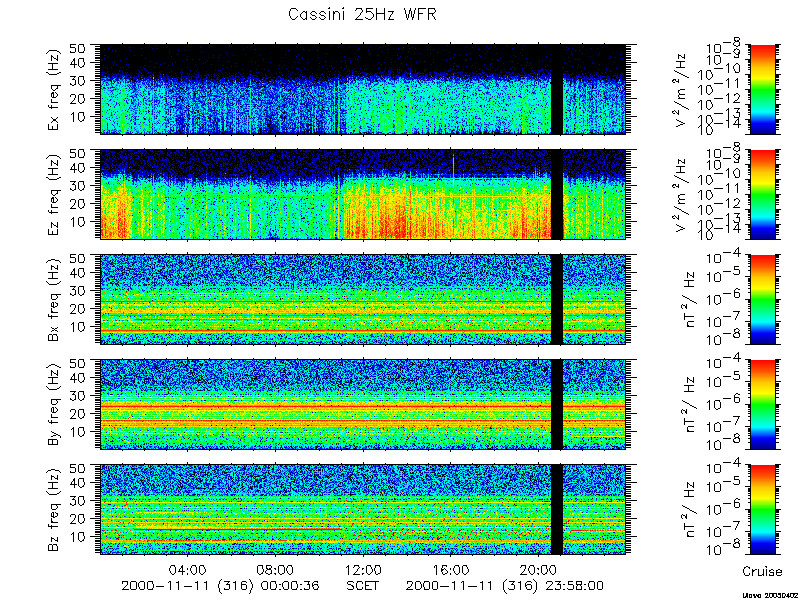
Task: Click the data gap in the Ex panel
Action: [x=557, y=89]
